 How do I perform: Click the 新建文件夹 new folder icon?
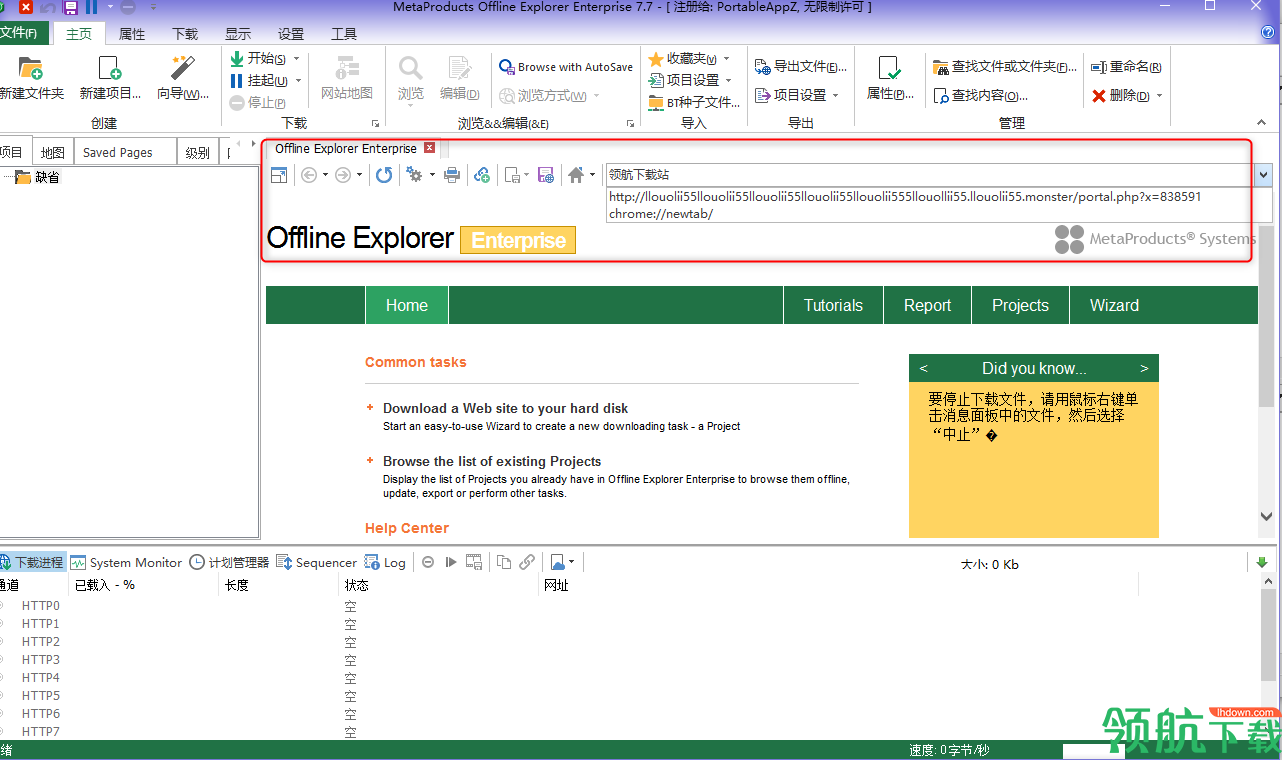click(x=31, y=68)
